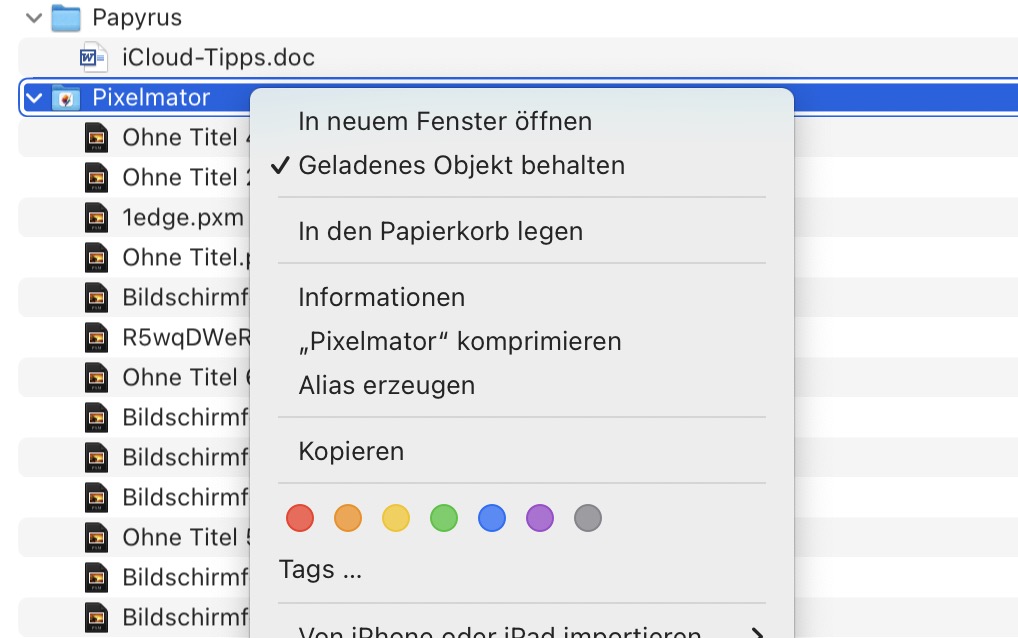This screenshot has height=638, width=1018.
Task: Click the Papyrus folder icon
Action: (x=65, y=17)
